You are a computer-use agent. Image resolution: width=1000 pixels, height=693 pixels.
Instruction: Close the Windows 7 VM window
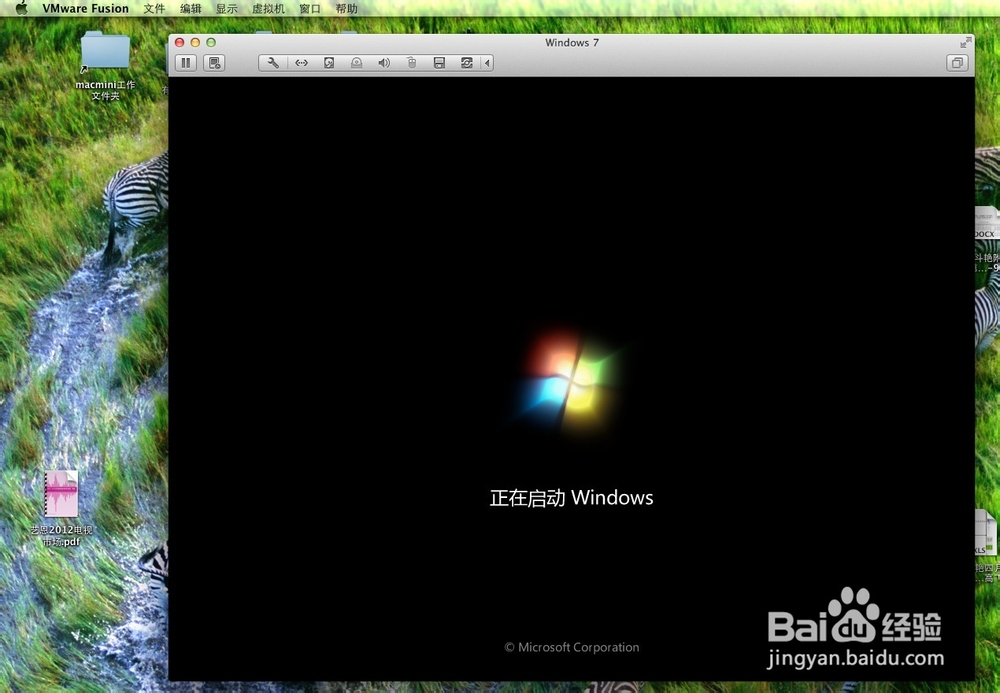[180, 43]
